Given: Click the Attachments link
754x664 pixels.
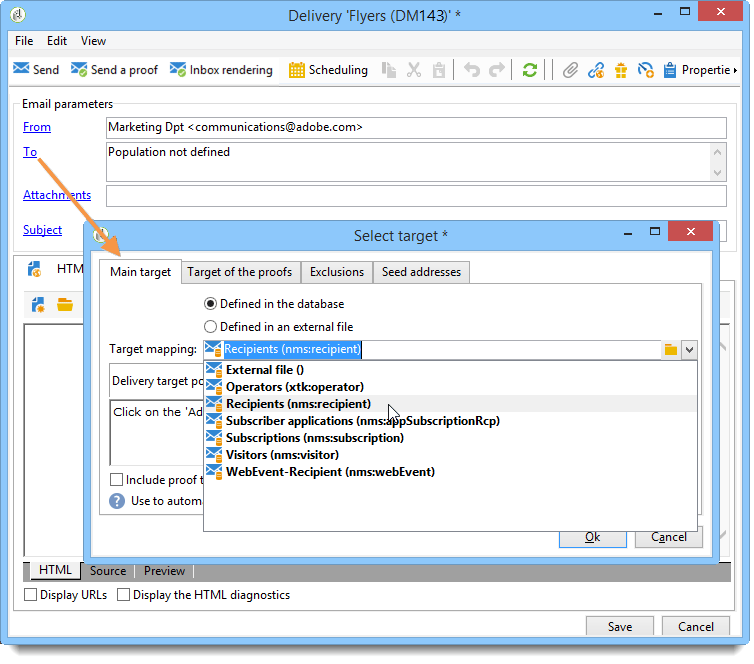Looking at the screenshot, I should click(x=57, y=195).
